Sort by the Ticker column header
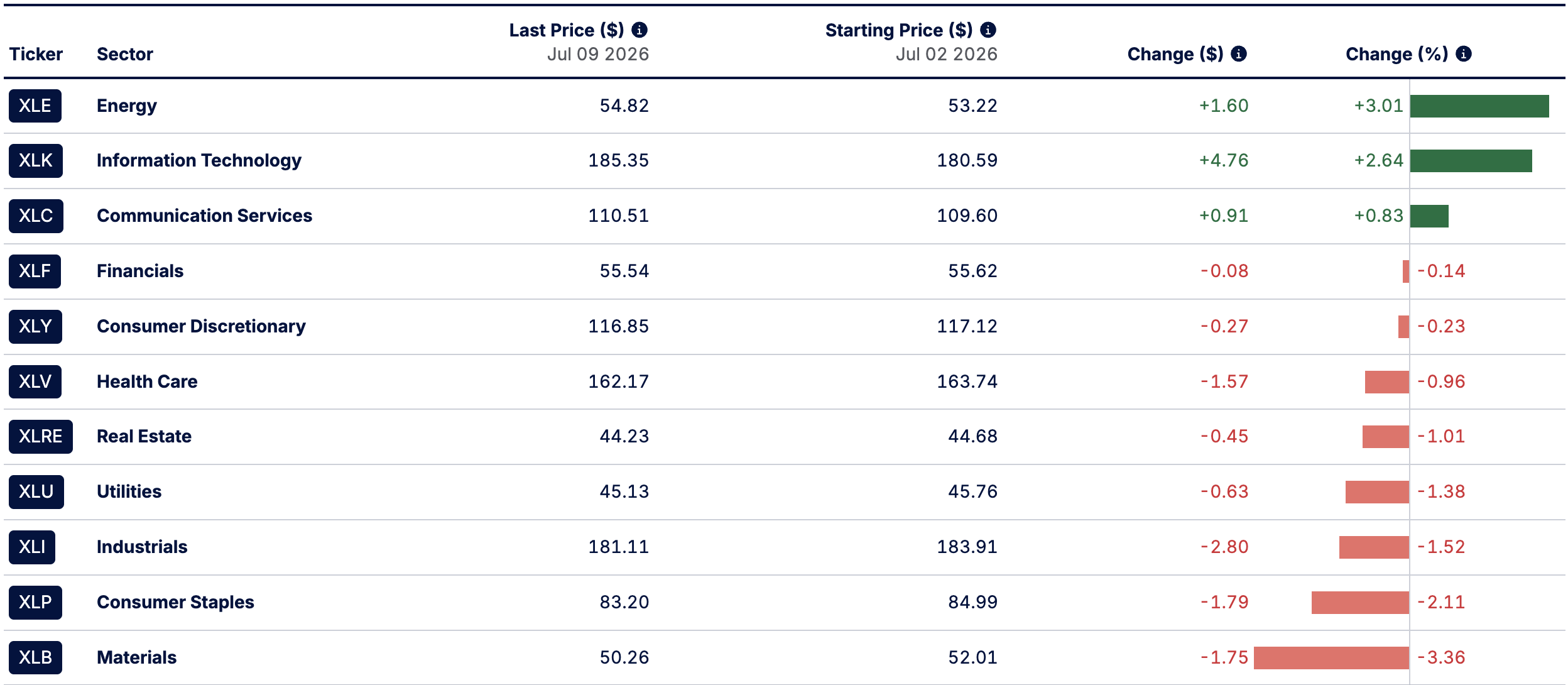The height and width of the screenshot is (685, 1568). point(36,54)
